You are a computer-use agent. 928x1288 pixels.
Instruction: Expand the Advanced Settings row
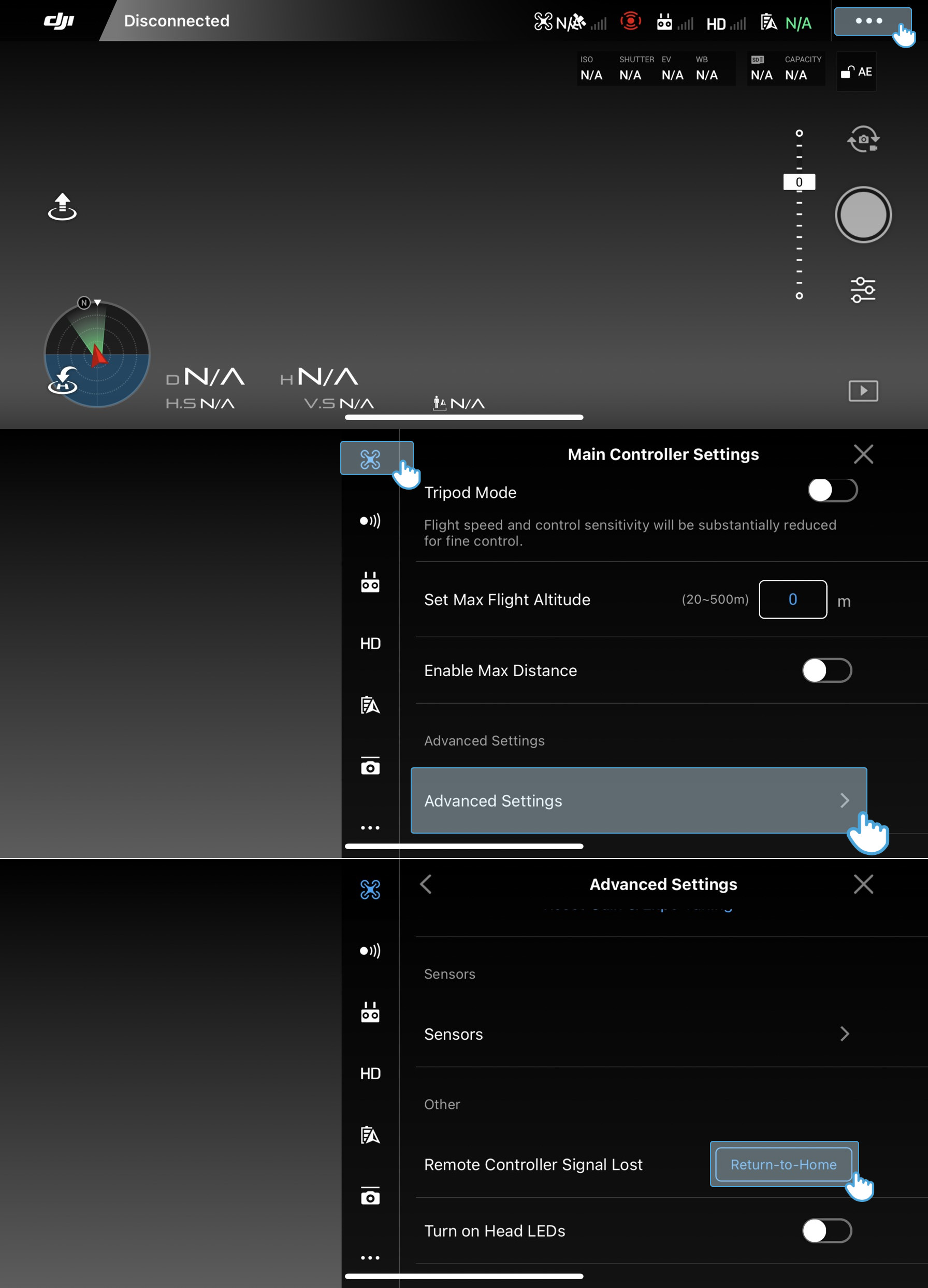(638, 800)
